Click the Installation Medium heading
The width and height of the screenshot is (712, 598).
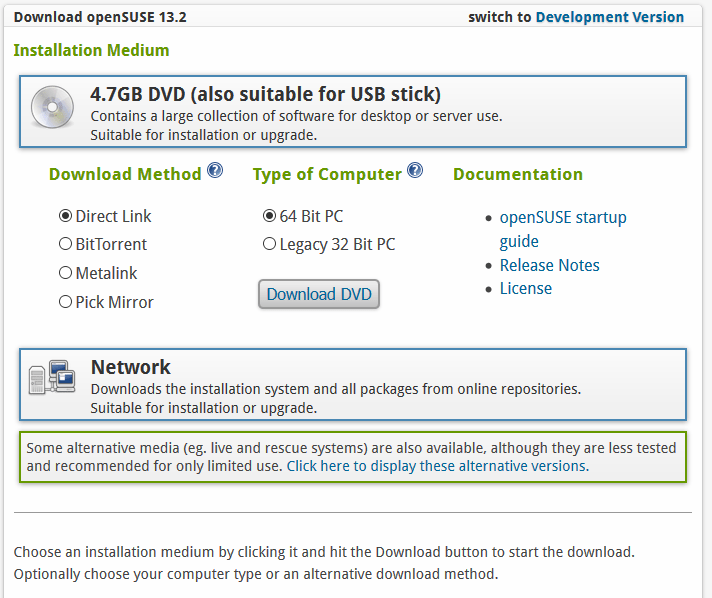(91, 50)
